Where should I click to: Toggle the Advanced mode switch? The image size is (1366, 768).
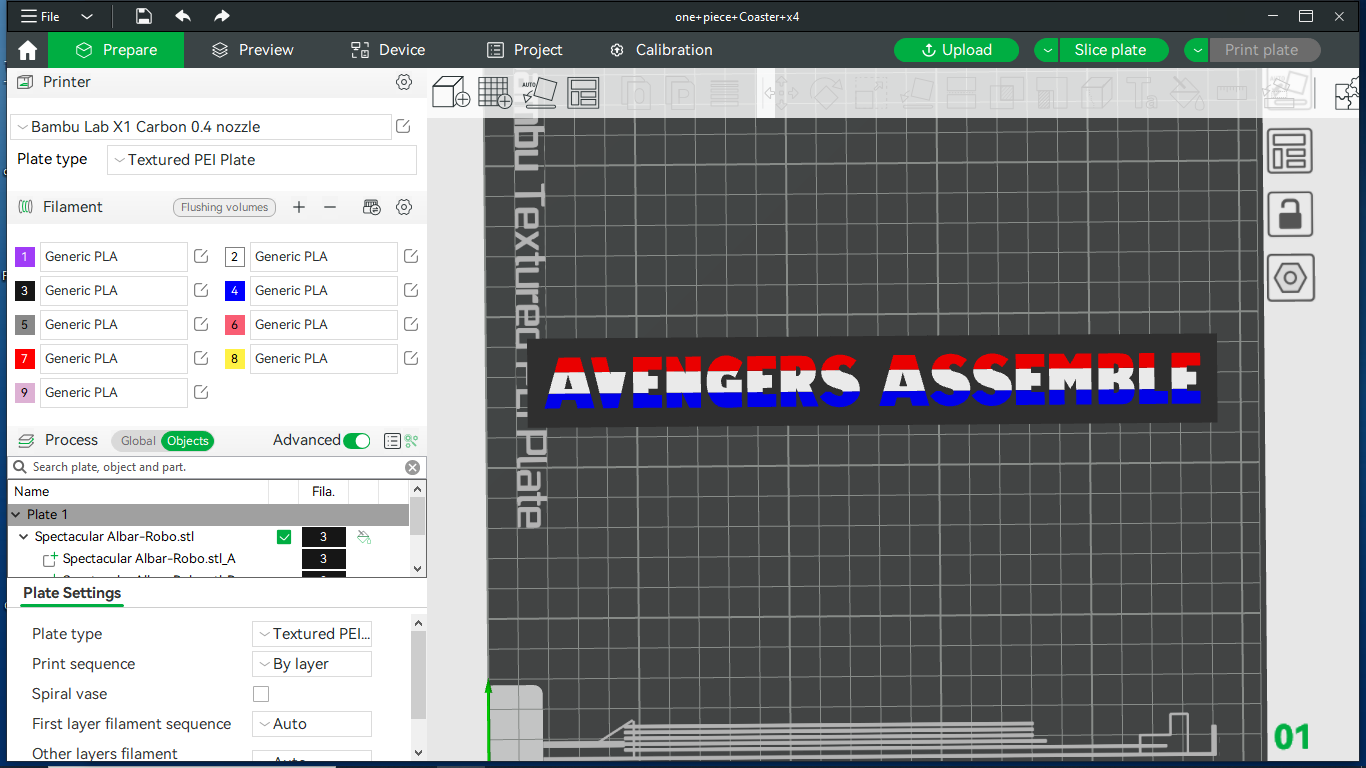356,441
